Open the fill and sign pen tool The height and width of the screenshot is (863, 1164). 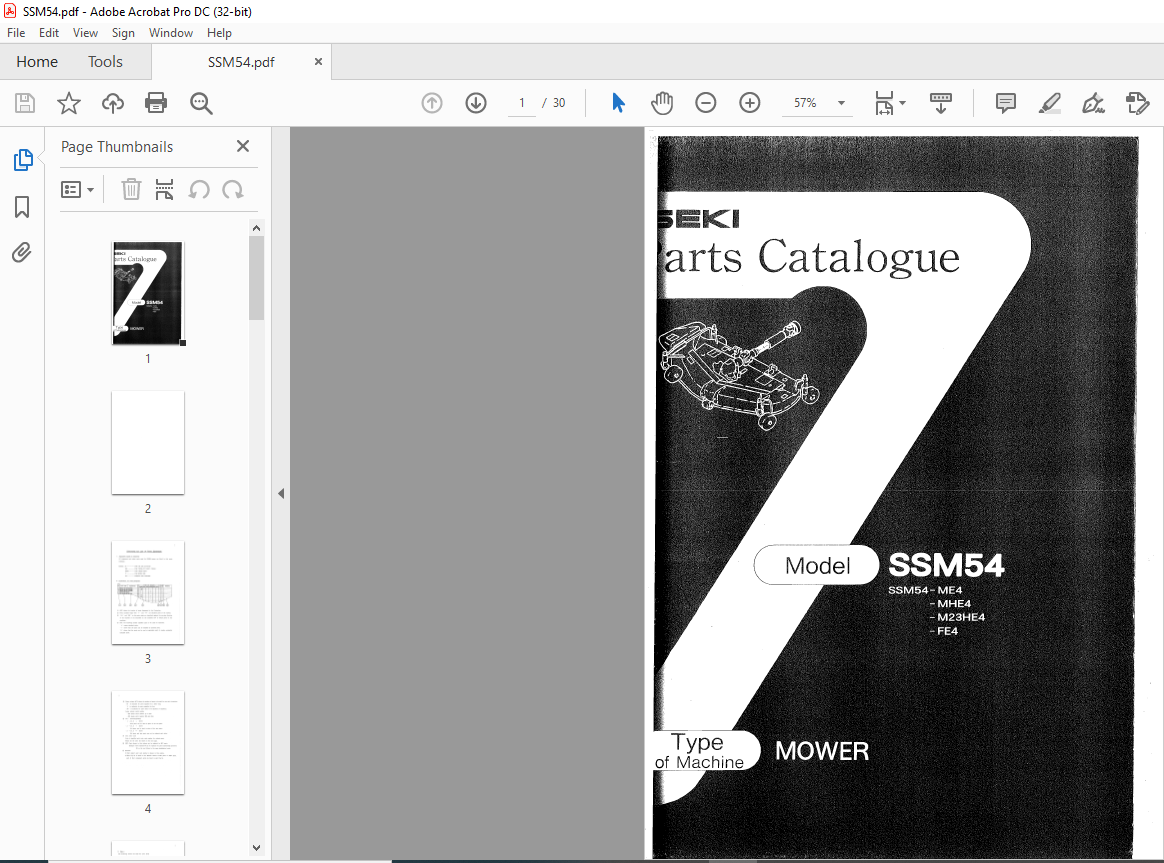[x=1093, y=103]
